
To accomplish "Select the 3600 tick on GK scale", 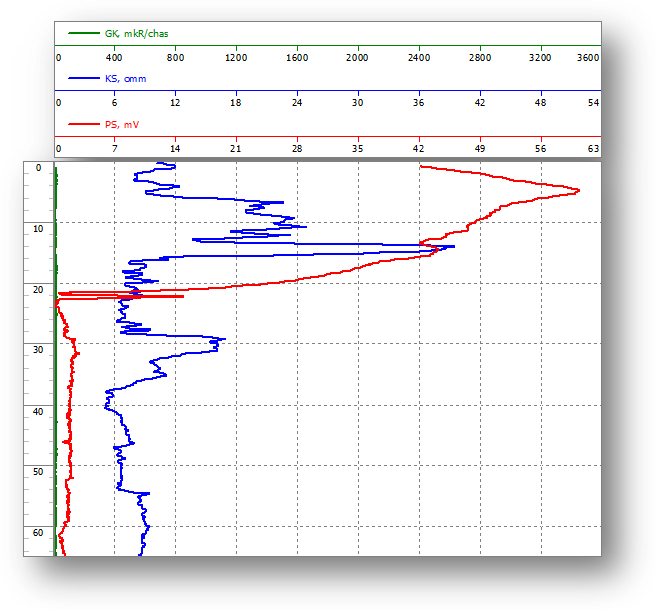I will point(588,58).
